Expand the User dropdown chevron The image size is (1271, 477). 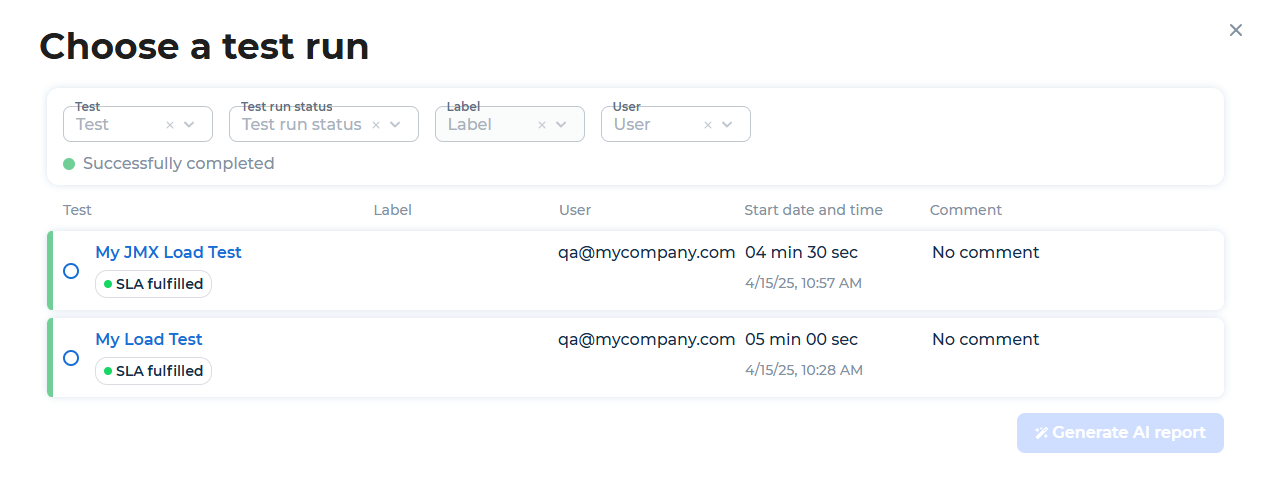728,125
